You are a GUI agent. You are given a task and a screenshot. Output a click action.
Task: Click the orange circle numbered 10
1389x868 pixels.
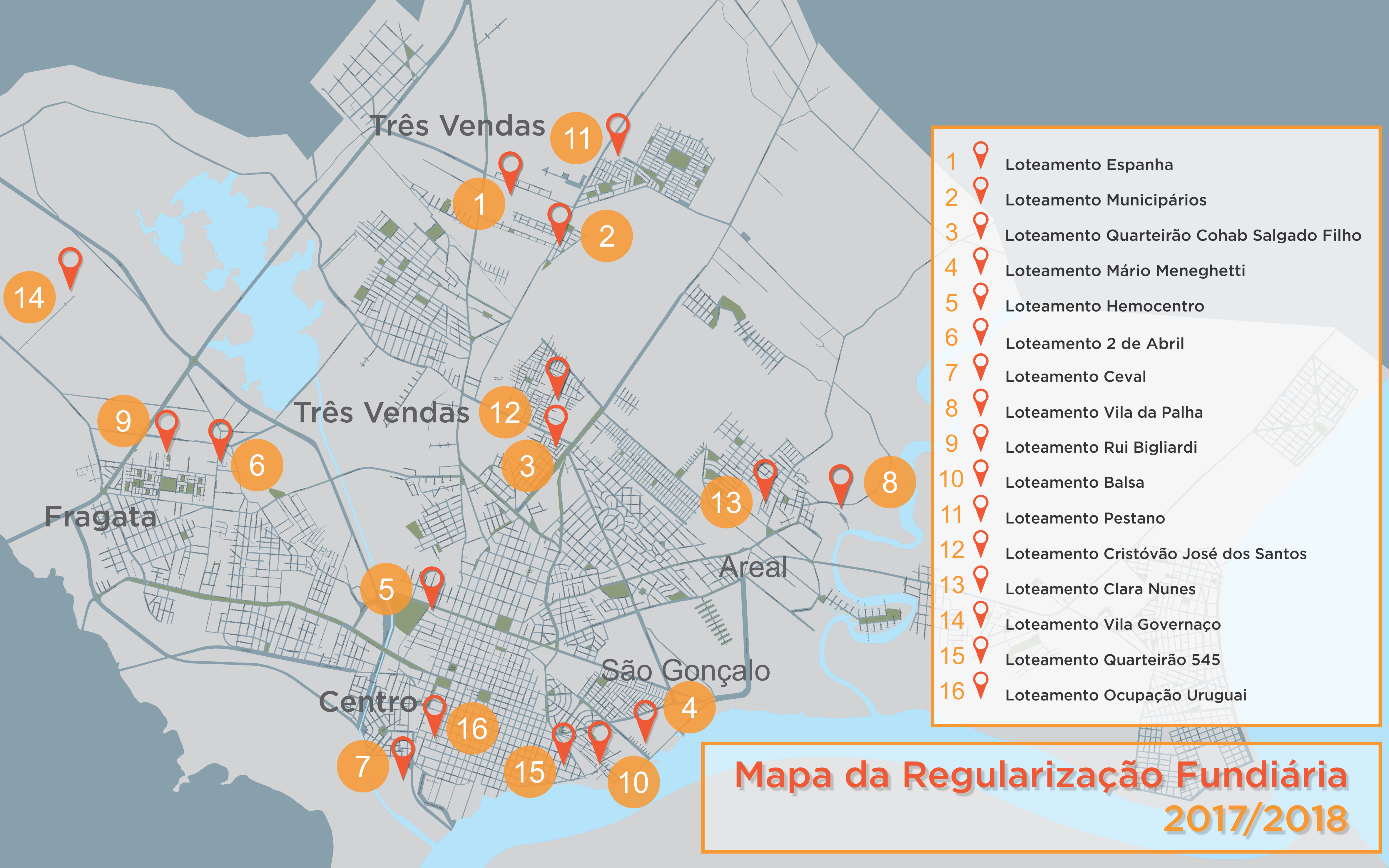(x=634, y=782)
